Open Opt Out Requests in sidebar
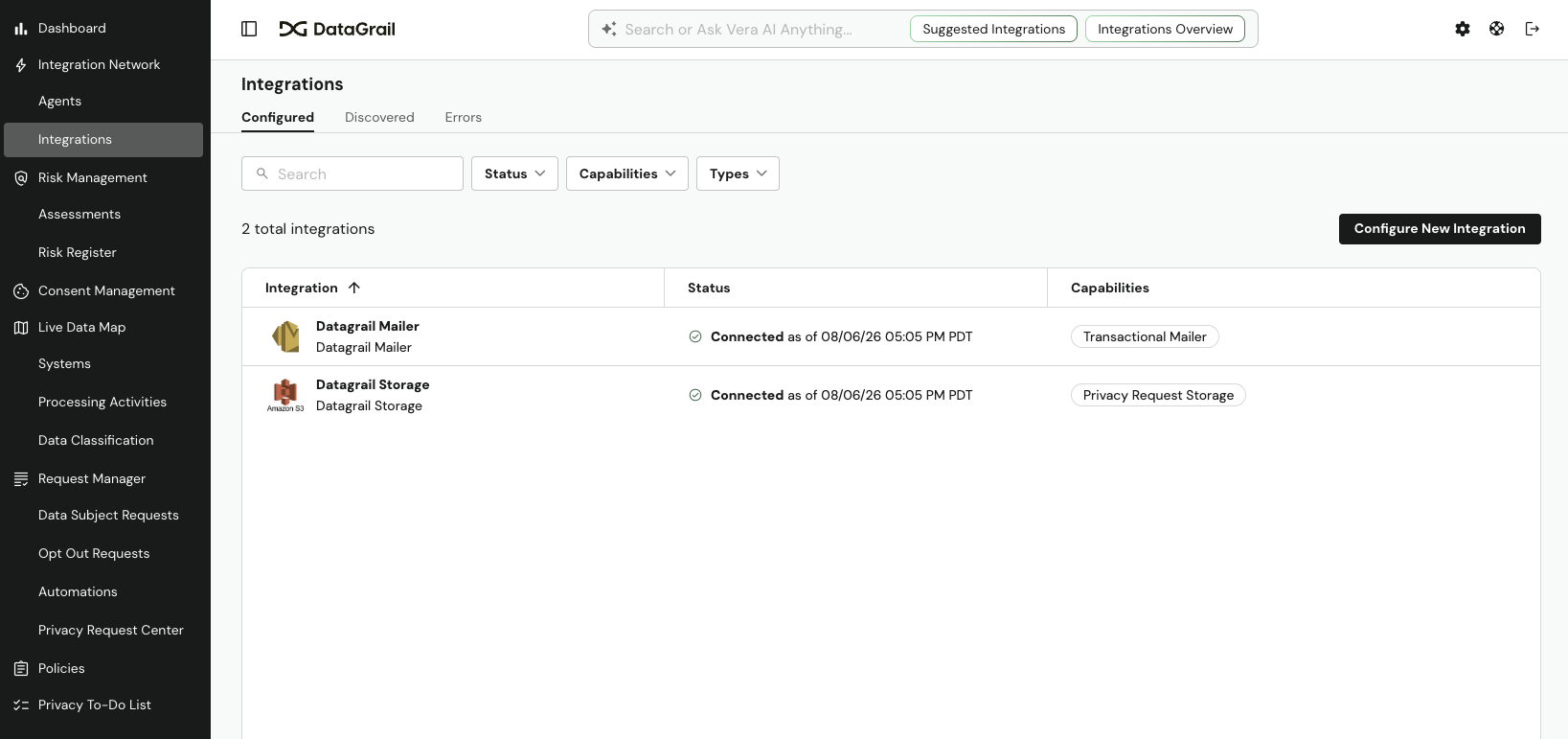The width and height of the screenshot is (1568, 739). point(94,554)
